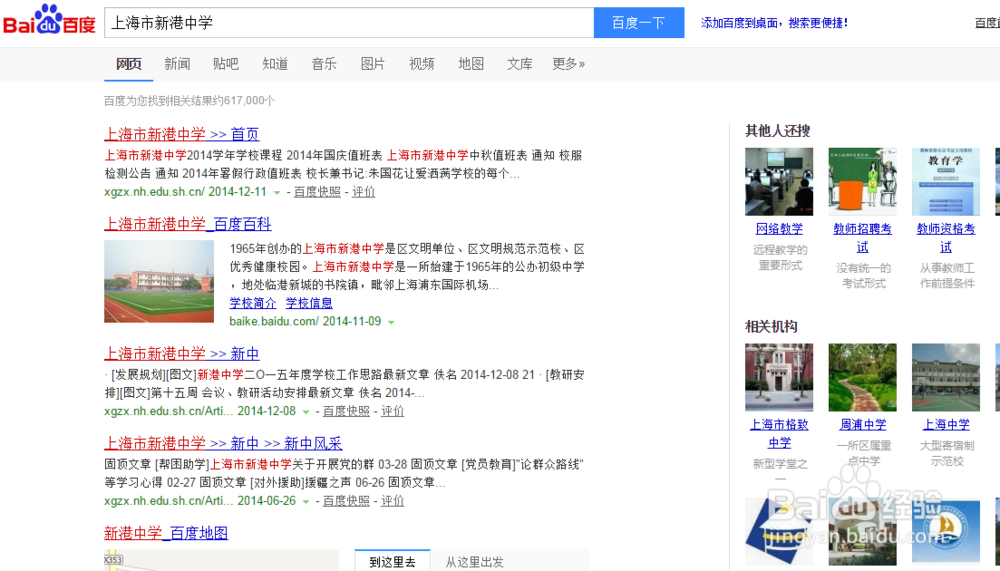Image resolution: width=1000 pixels, height=571 pixels.
Task: Open result 上海市新港中学 >> 新中 >> 新中风采
Action: click(x=223, y=443)
